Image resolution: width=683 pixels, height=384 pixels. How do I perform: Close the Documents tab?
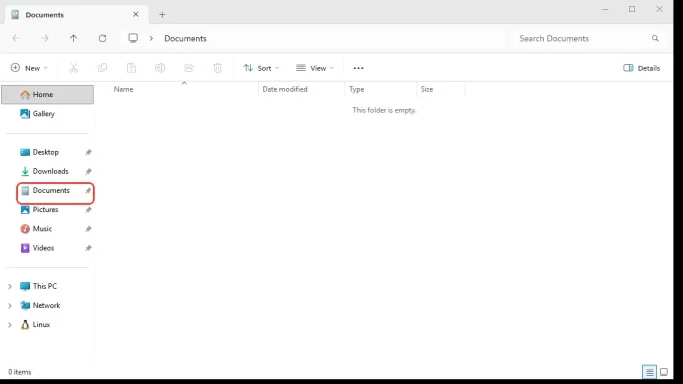pos(136,14)
